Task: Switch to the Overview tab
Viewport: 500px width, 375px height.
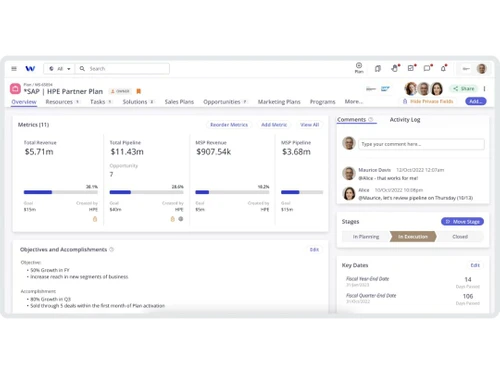Action: (24, 102)
